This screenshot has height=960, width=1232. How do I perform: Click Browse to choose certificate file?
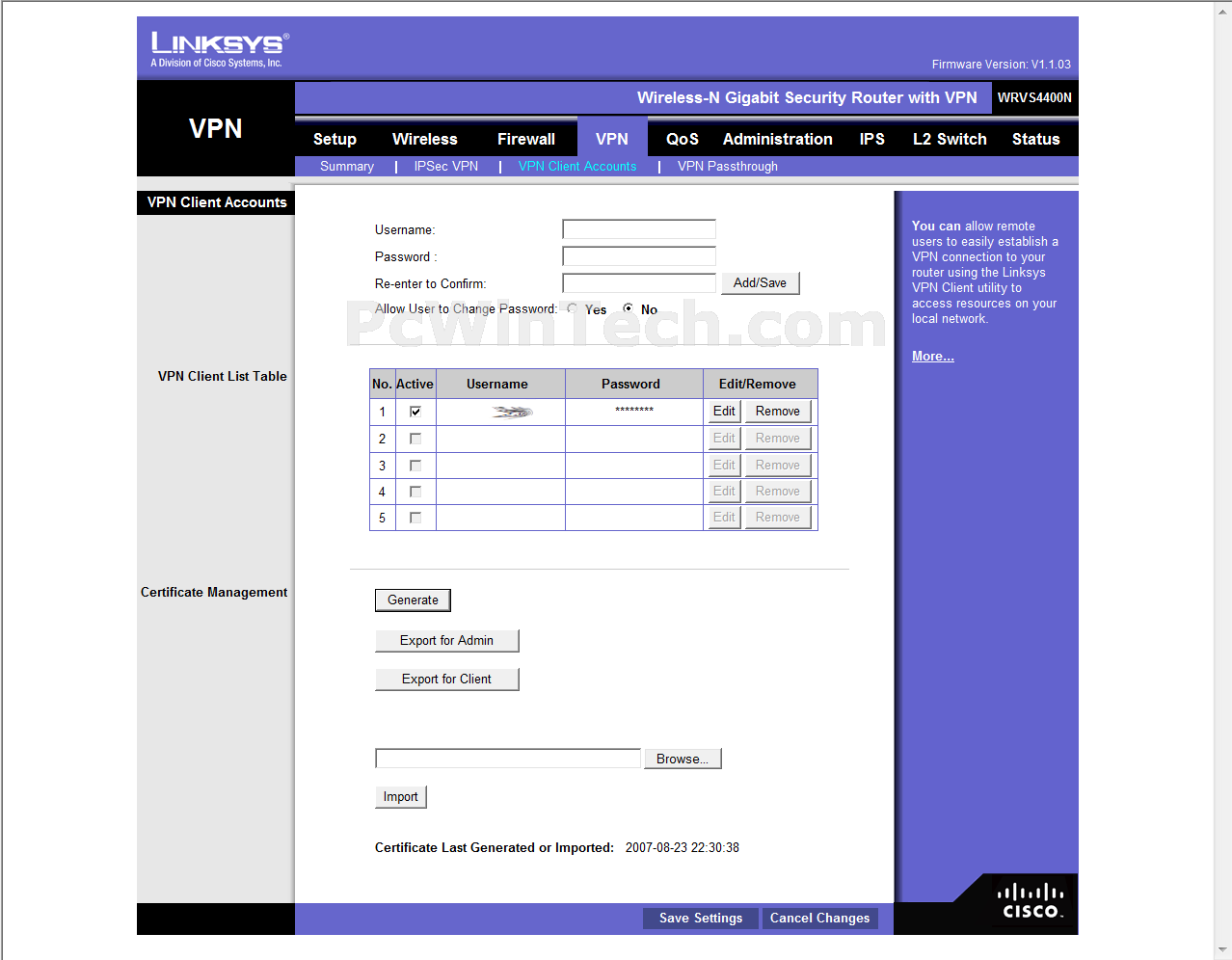(683, 759)
